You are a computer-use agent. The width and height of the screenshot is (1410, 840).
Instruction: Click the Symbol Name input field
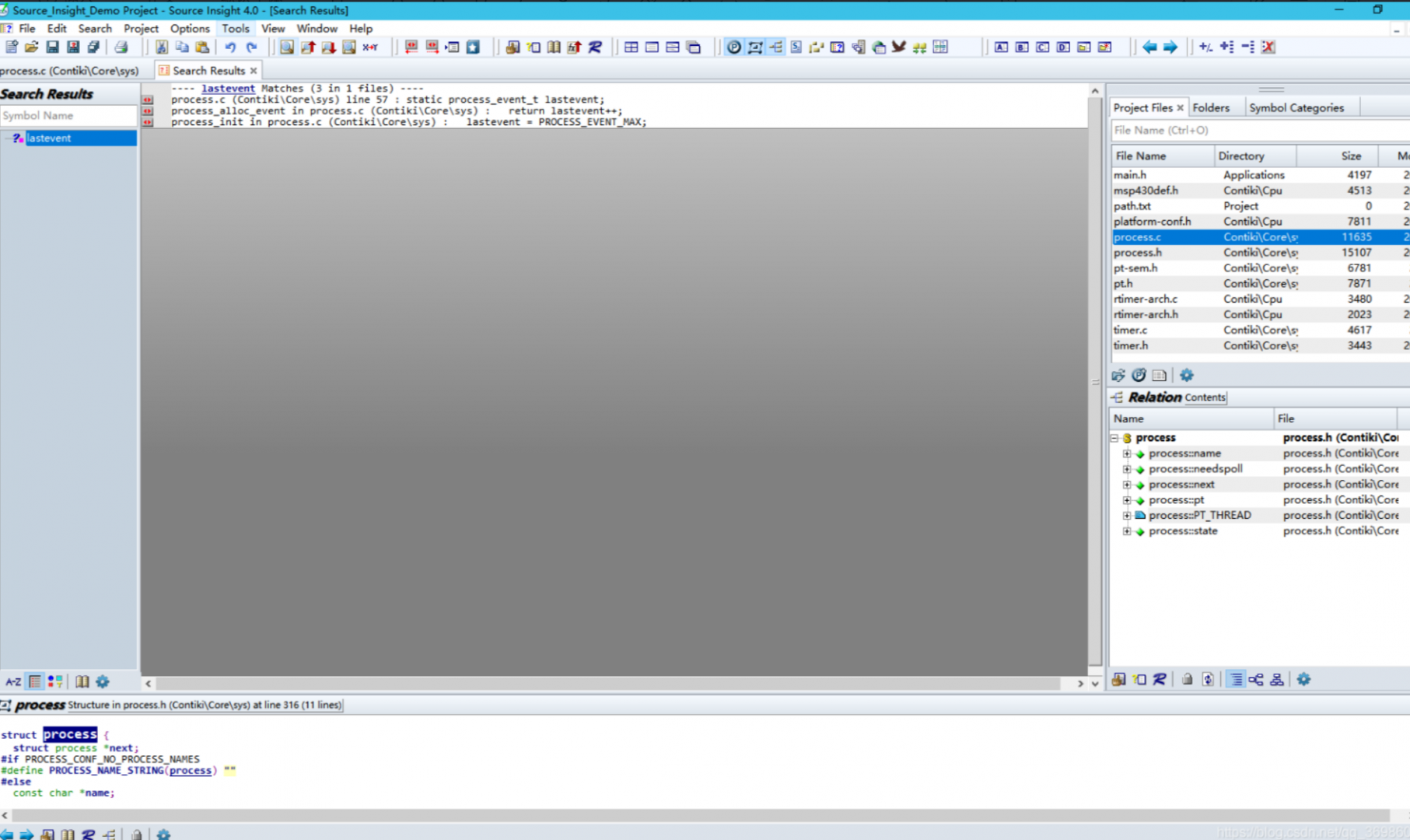tap(68, 115)
